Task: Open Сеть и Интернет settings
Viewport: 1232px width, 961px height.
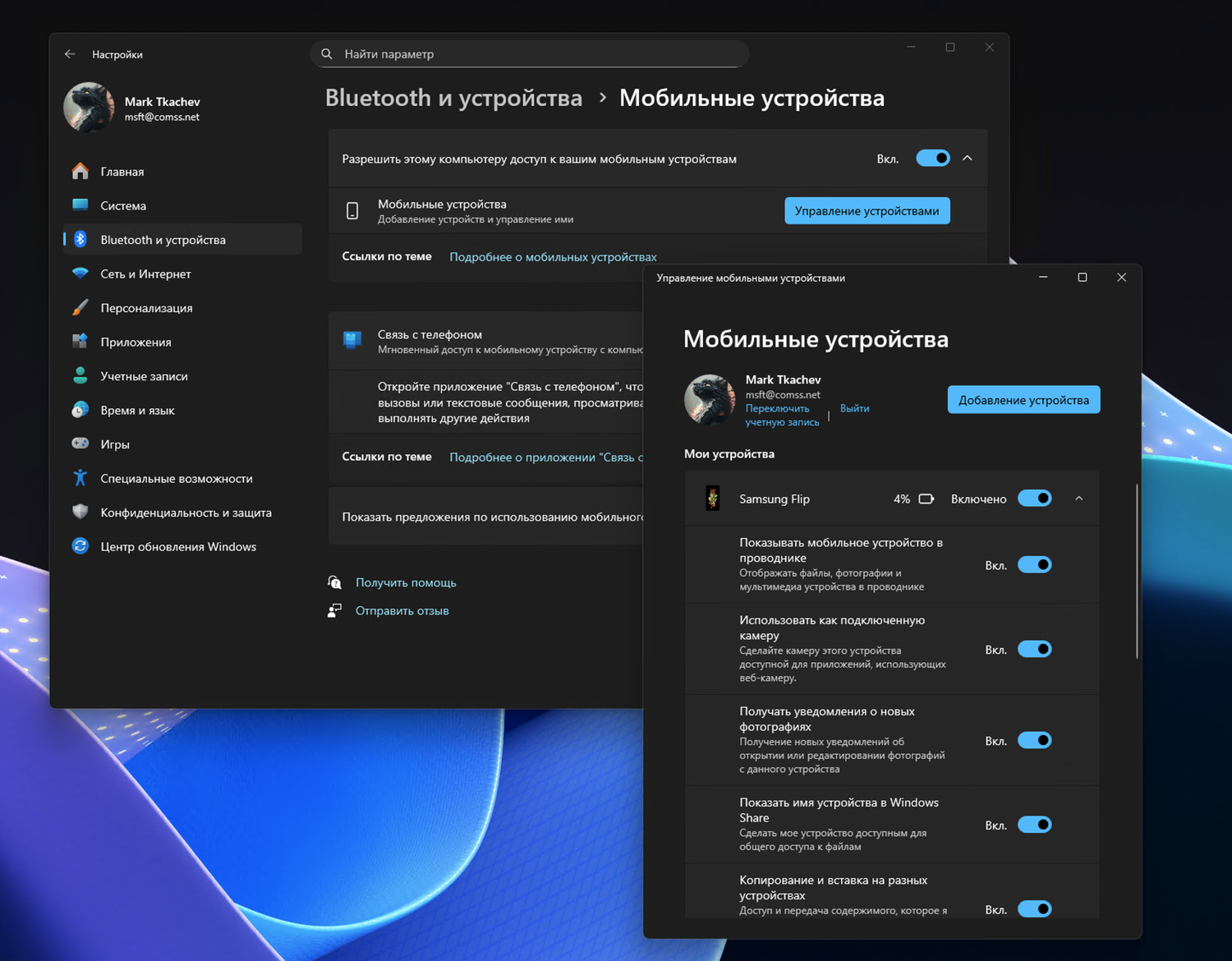Action: [x=182, y=274]
